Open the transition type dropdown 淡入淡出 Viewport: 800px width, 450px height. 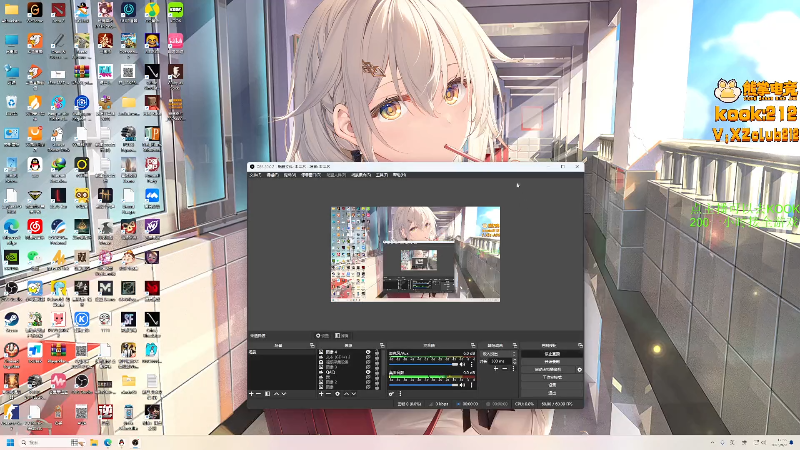click(x=498, y=354)
